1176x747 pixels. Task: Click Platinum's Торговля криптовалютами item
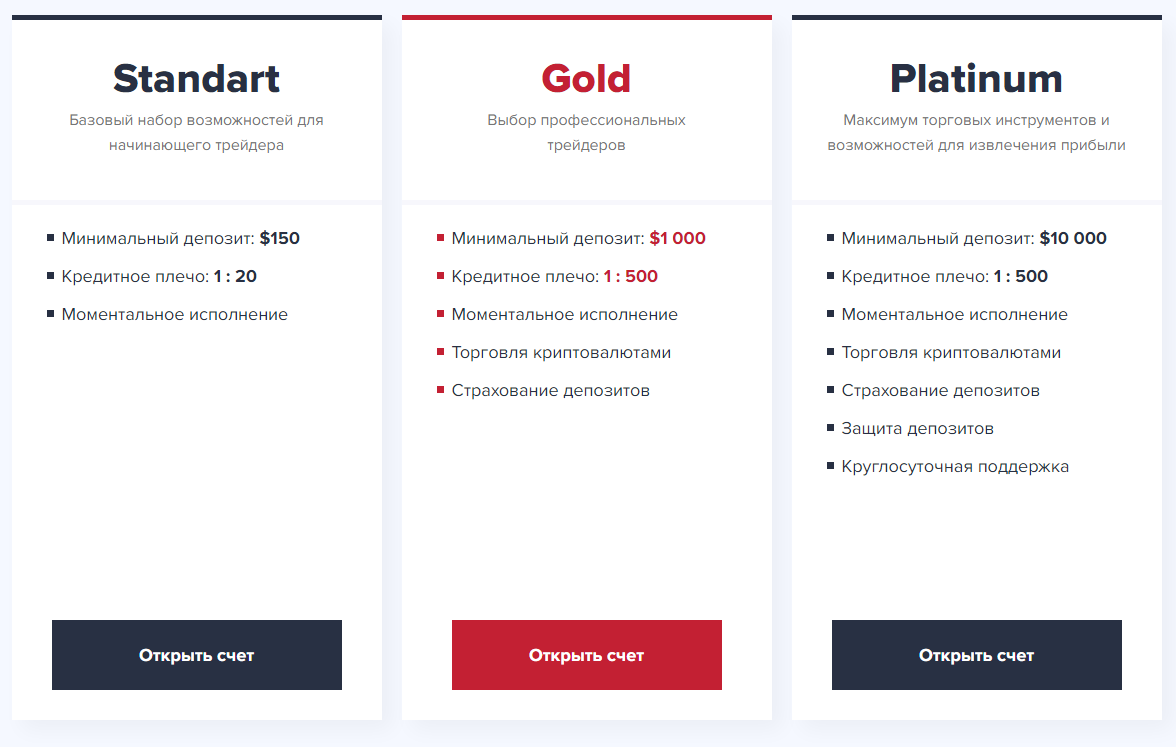[951, 352]
